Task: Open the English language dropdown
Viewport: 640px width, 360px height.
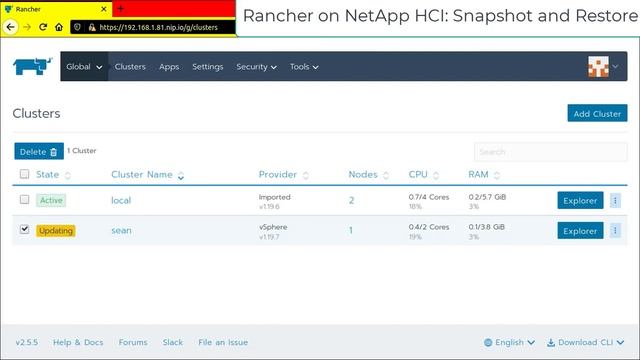Action: tap(509, 342)
